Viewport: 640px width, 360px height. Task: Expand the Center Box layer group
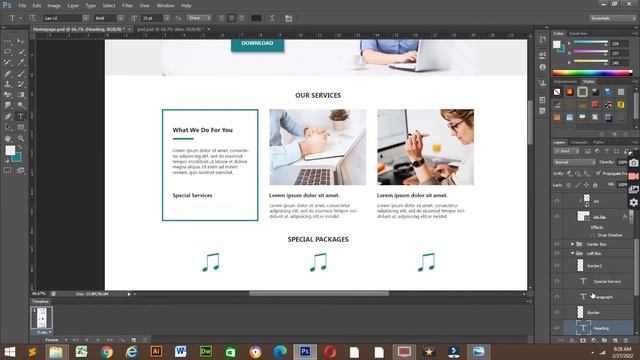(x=572, y=244)
